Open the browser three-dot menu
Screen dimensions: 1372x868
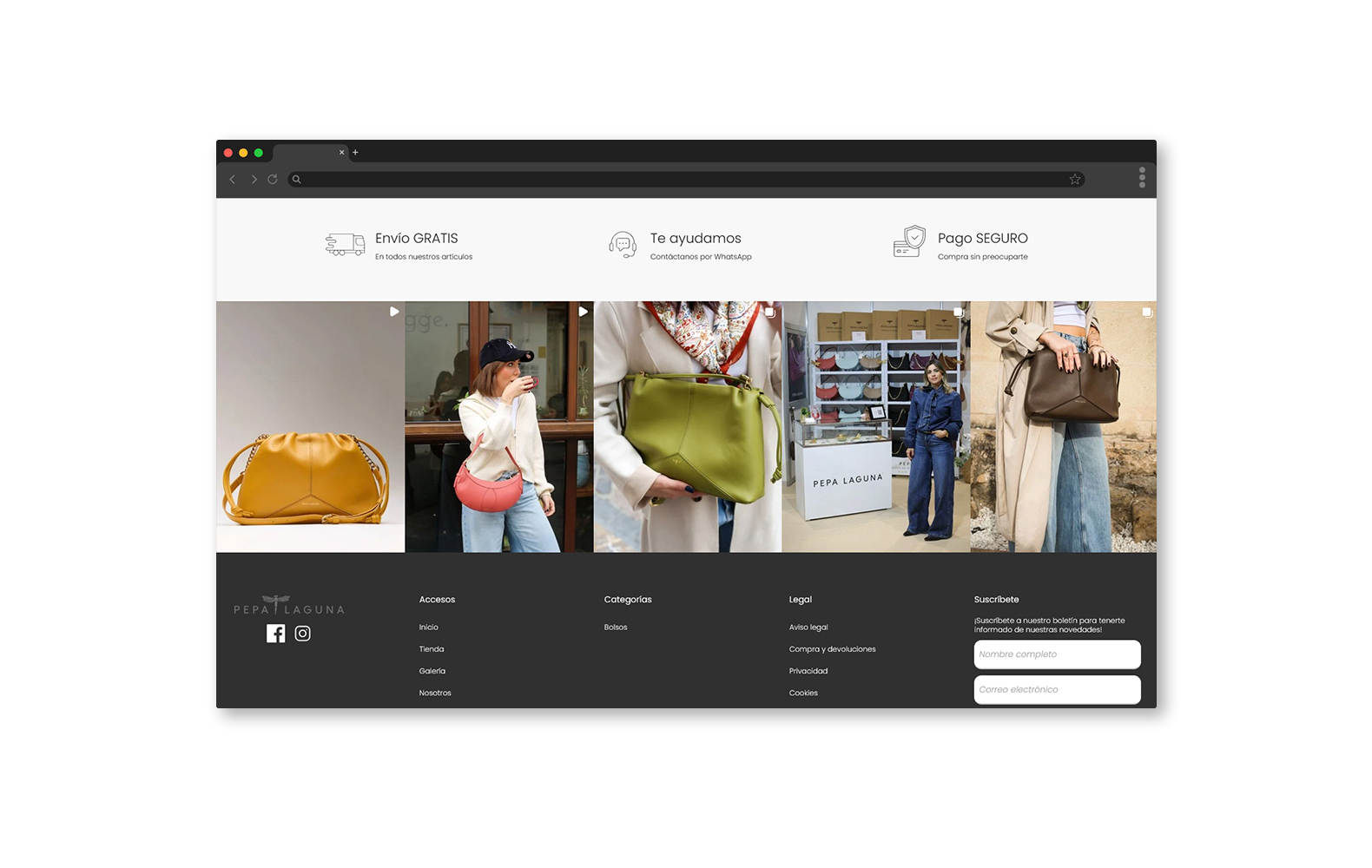(x=1142, y=178)
